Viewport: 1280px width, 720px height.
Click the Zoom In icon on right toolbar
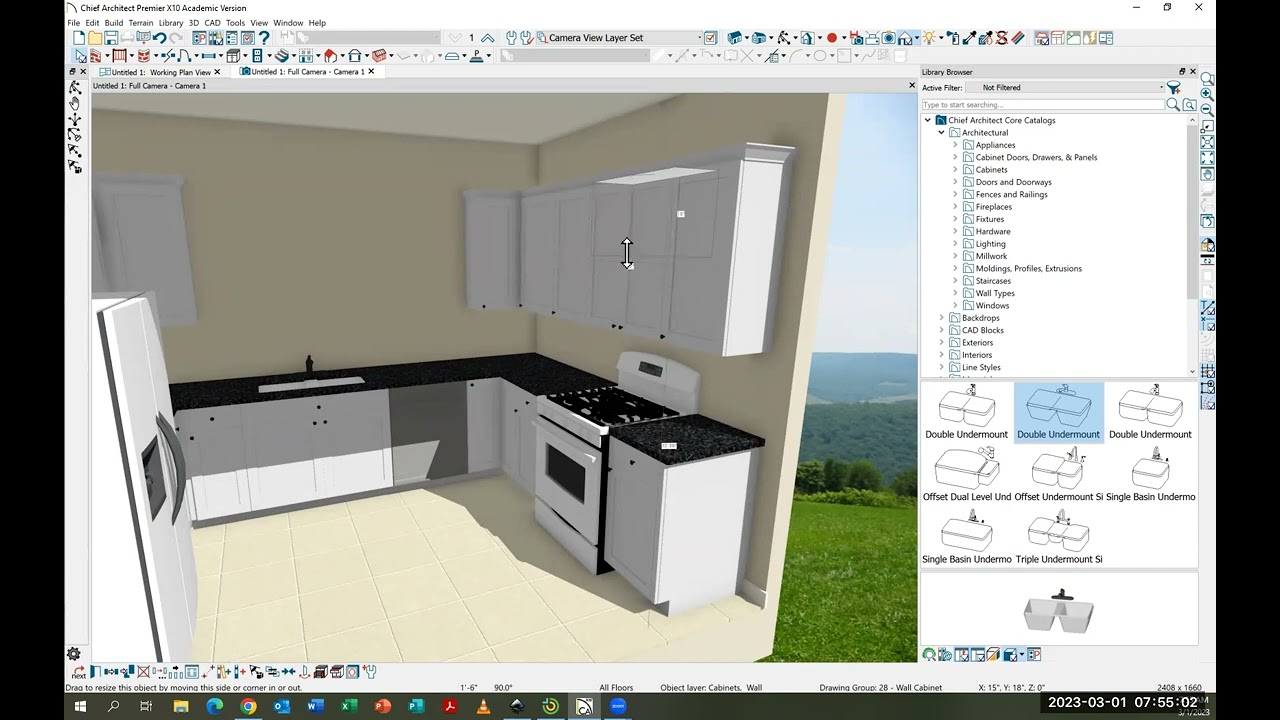tap(1207, 94)
